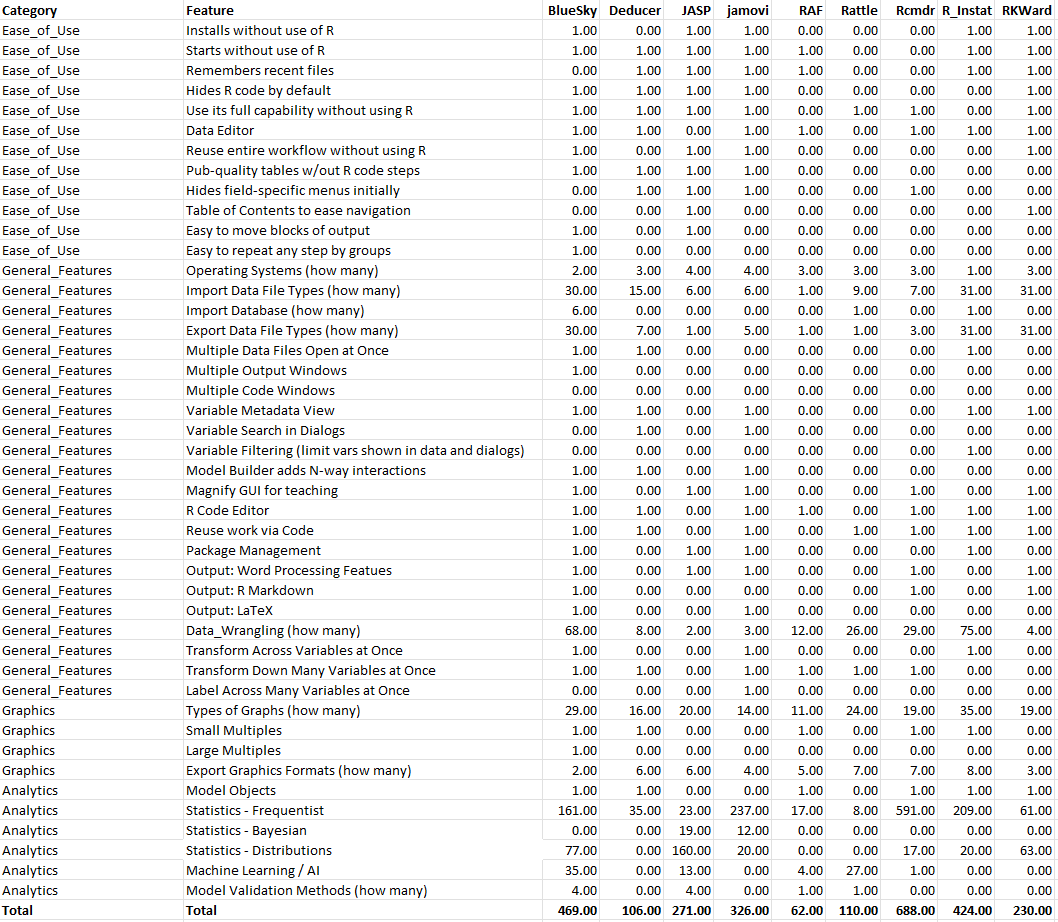Image resolution: width=1058 pixels, height=922 pixels.
Task: Select JASP's 160.00 Distributions value
Action: point(692,850)
